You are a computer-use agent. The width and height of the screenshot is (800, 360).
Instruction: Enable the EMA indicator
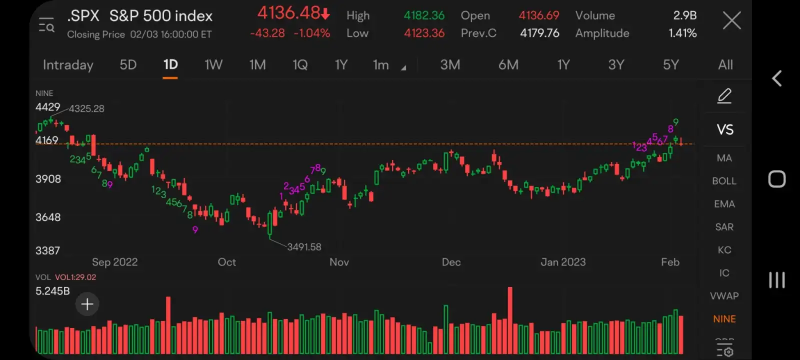click(x=724, y=204)
